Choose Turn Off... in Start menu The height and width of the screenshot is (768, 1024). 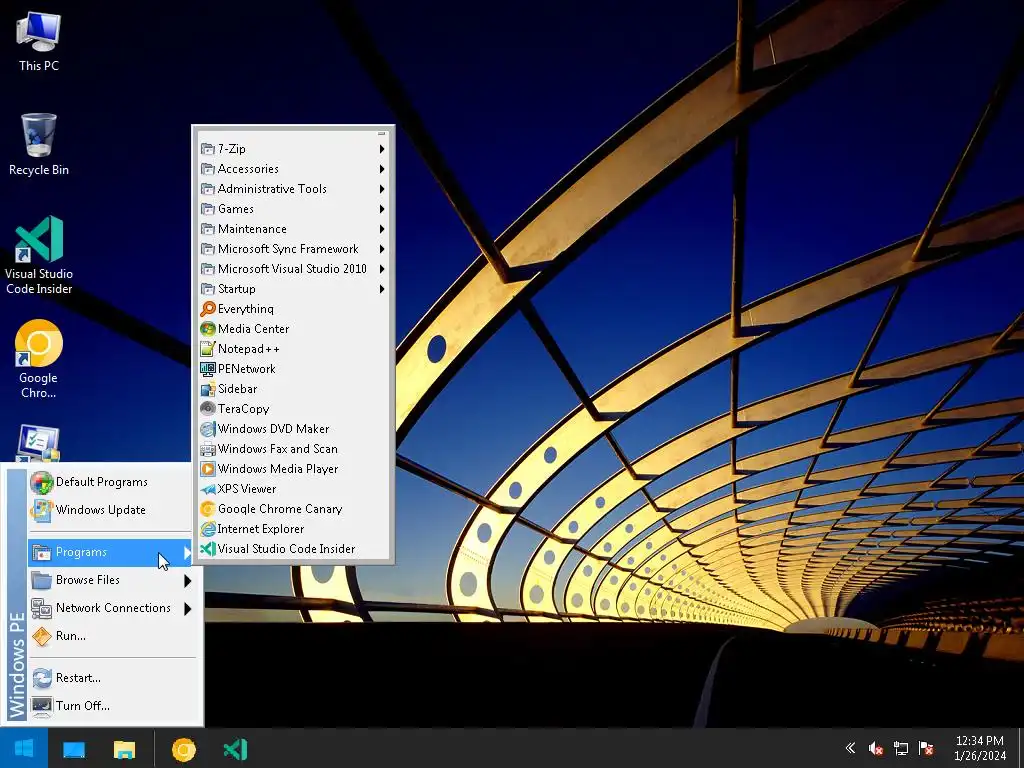click(x=111, y=706)
